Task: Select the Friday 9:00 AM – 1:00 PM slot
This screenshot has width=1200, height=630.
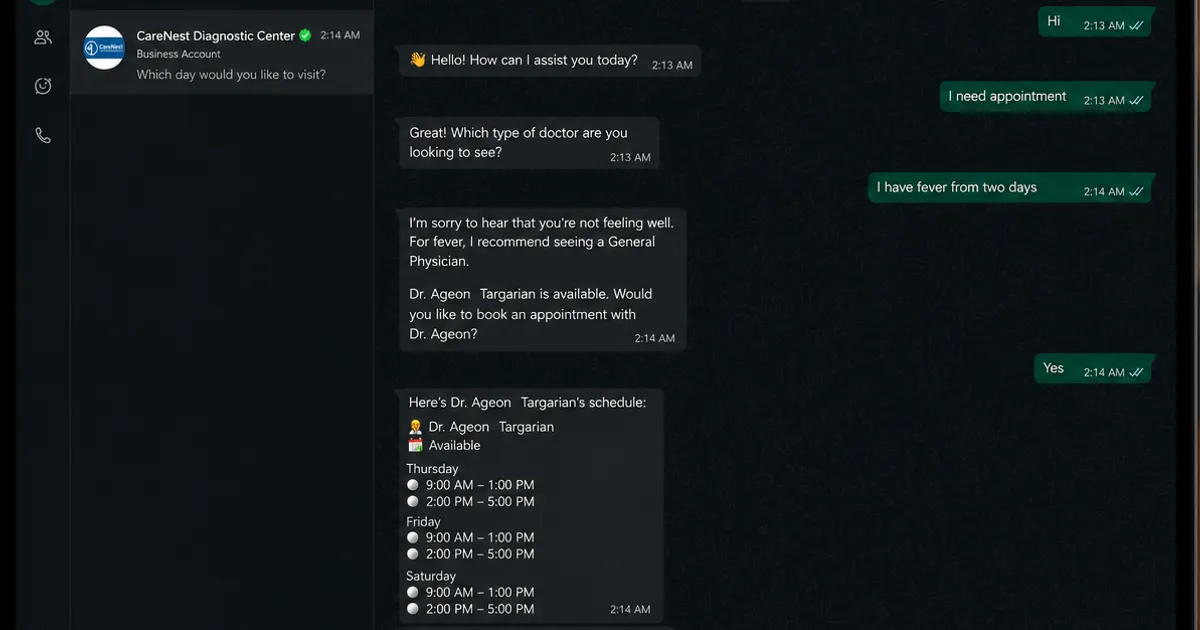Action: pos(471,537)
